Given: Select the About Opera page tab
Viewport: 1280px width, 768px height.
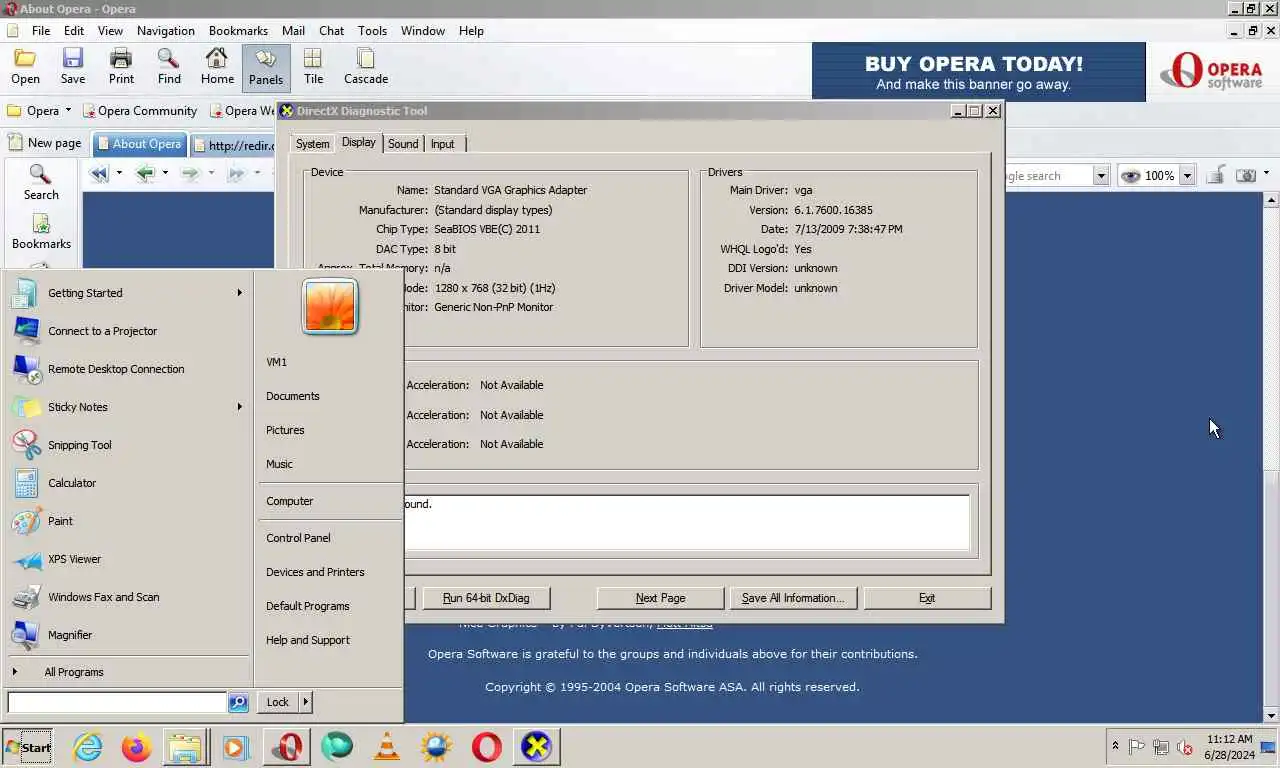Looking at the screenshot, I should [139, 144].
